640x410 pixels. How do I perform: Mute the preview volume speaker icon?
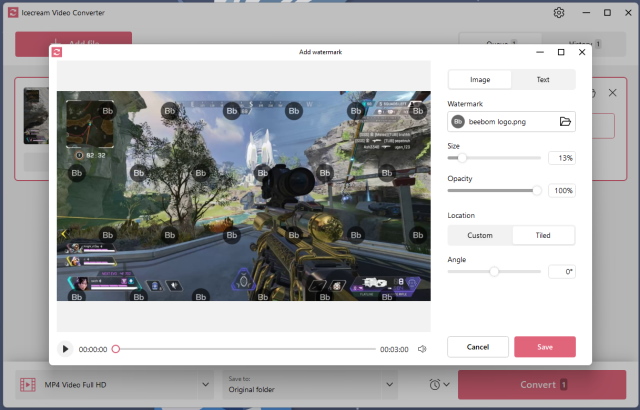(x=422, y=349)
